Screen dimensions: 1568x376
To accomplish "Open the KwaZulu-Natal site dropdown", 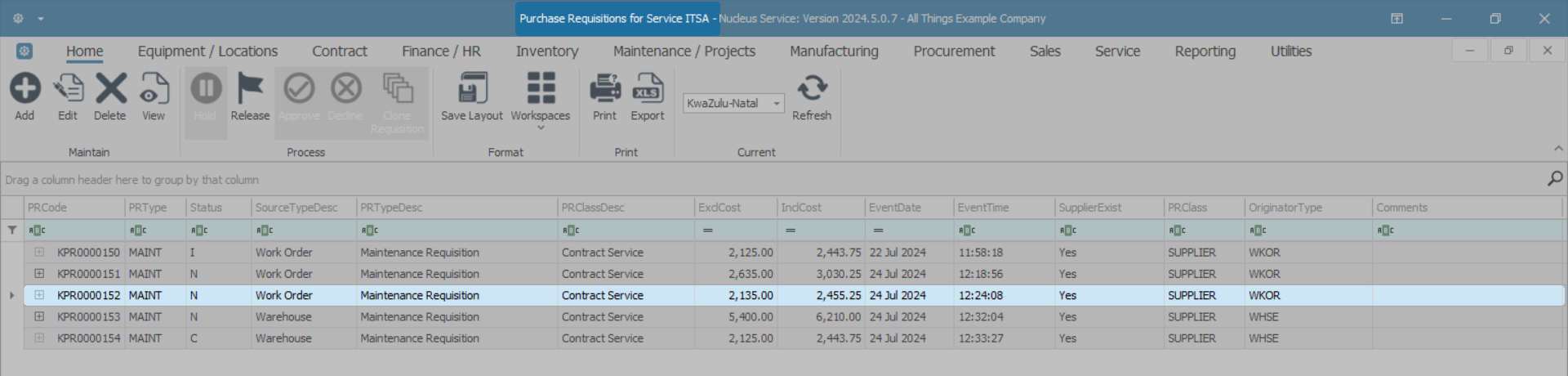I will click(x=777, y=104).
